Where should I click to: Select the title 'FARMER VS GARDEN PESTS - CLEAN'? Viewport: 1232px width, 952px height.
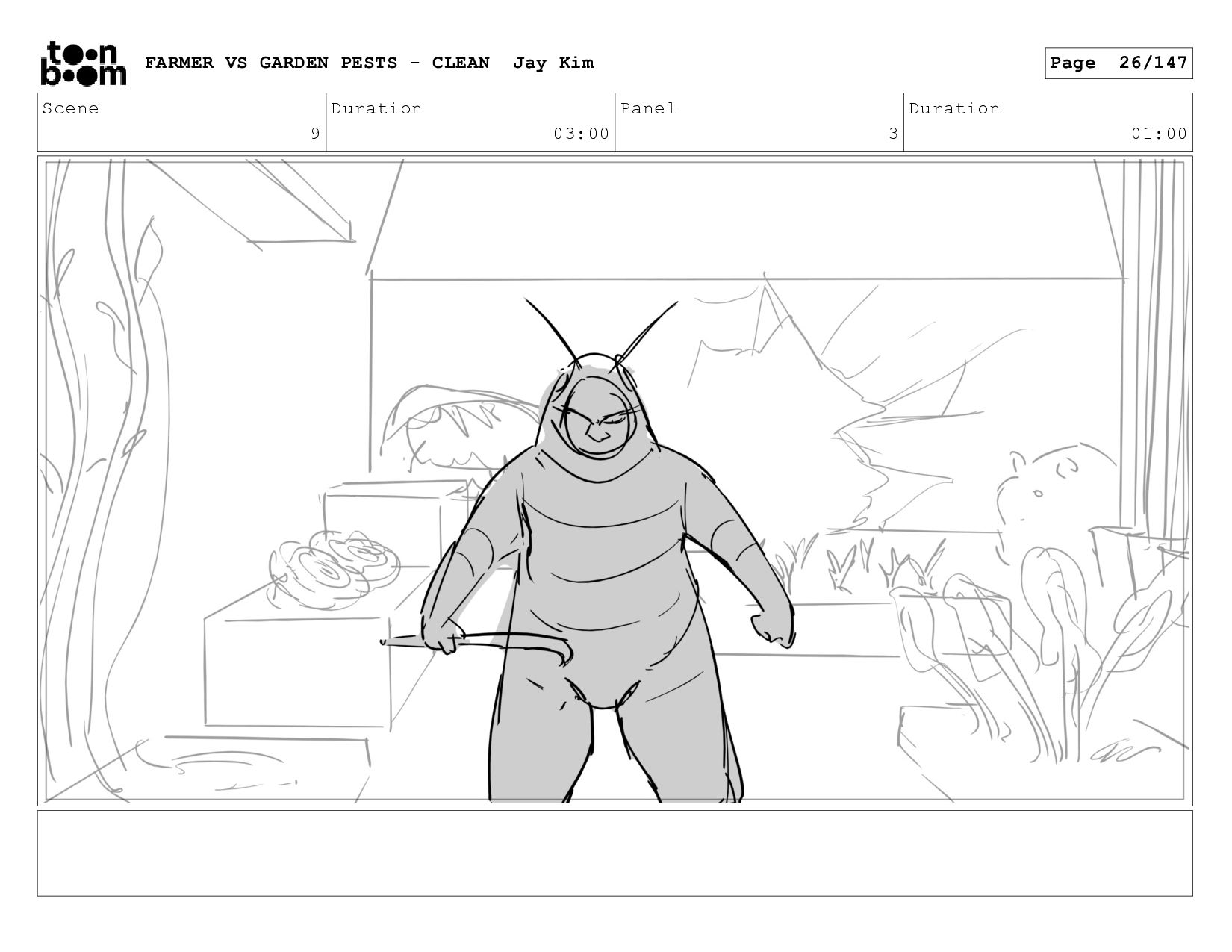point(317,63)
